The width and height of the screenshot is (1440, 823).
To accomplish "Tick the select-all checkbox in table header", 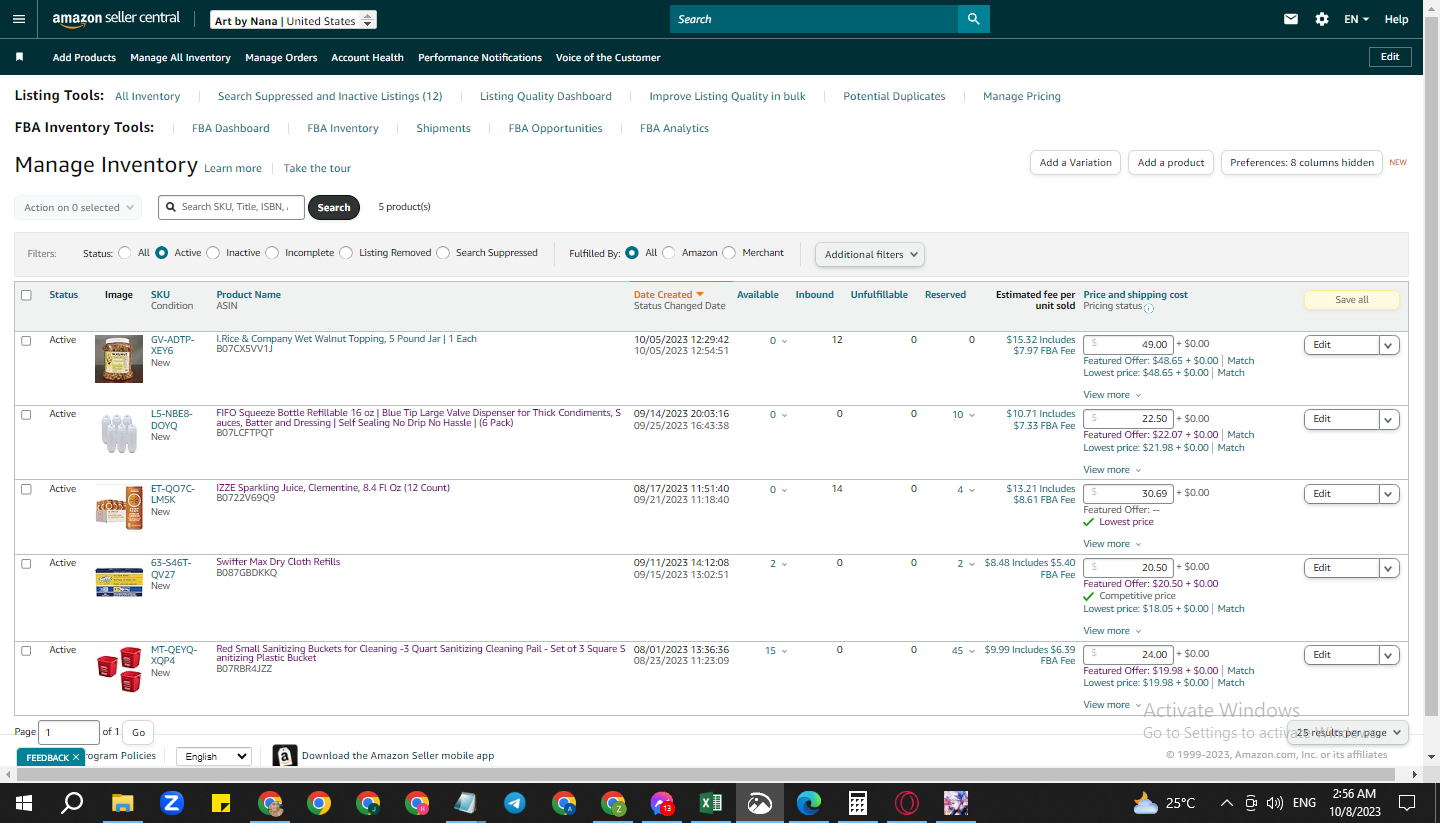I will (26, 295).
